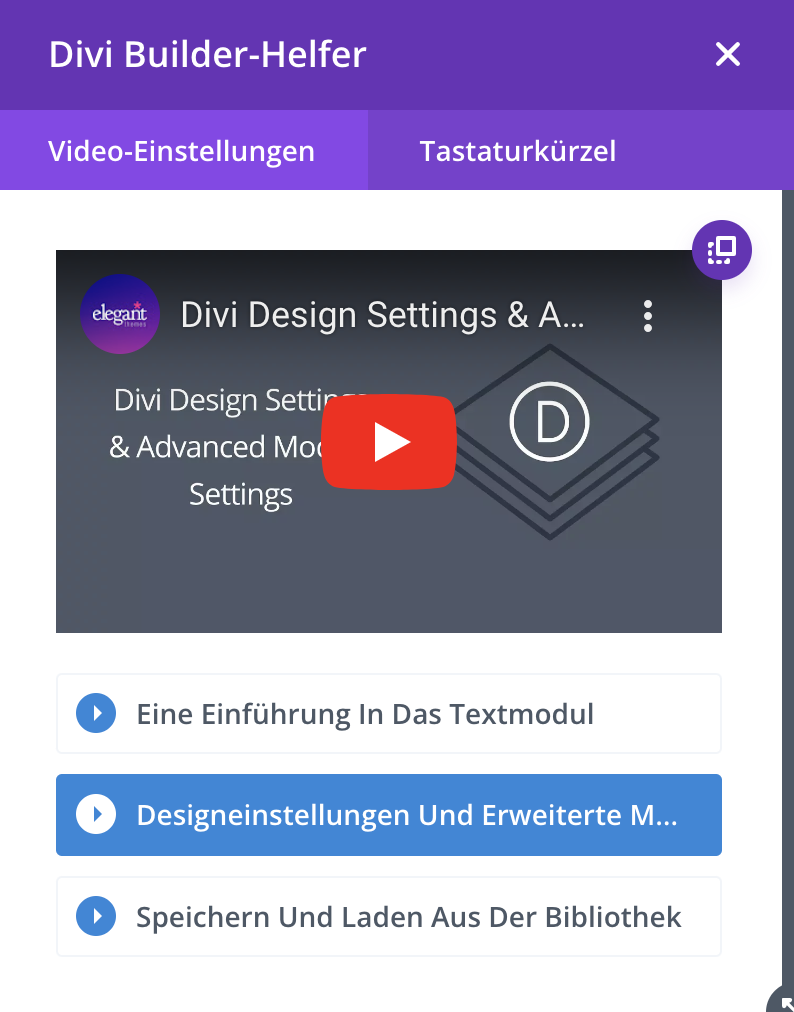Click play icon beside Eine Einführung In Das Textmodul
The image size is (794, 1012).
click(96, 714)
